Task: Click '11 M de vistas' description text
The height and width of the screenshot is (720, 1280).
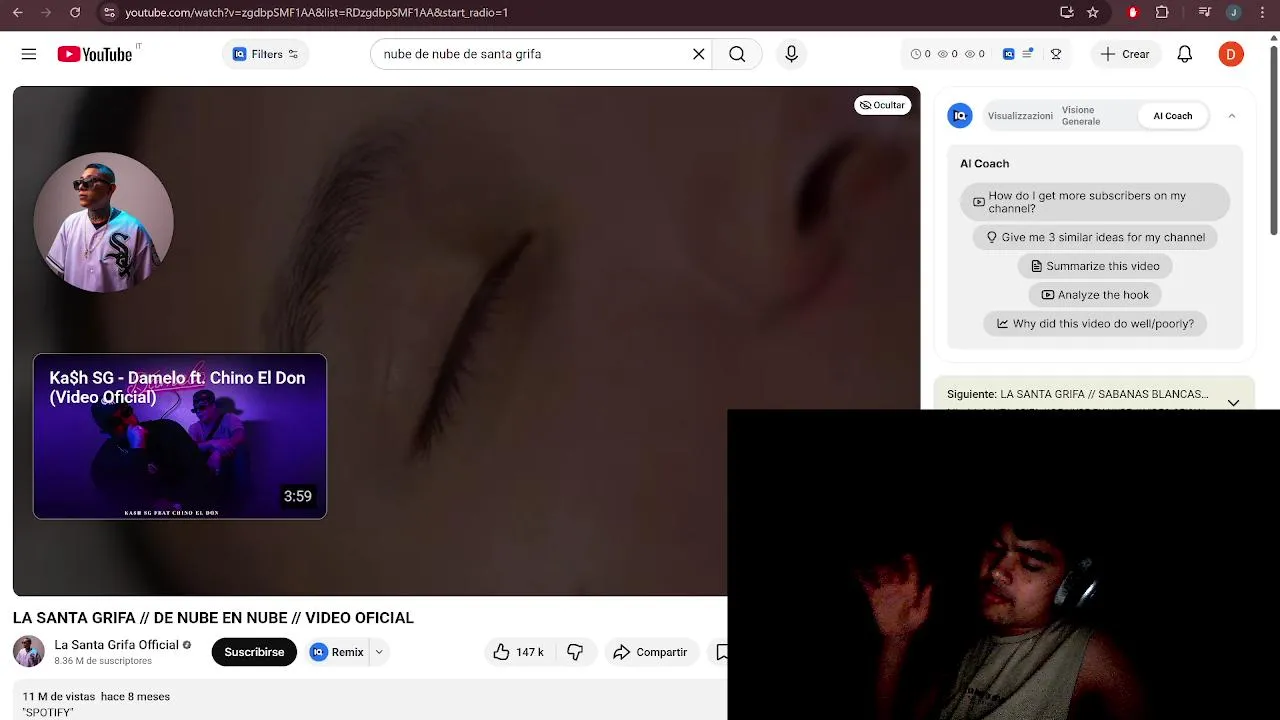Action: [59, 696]
